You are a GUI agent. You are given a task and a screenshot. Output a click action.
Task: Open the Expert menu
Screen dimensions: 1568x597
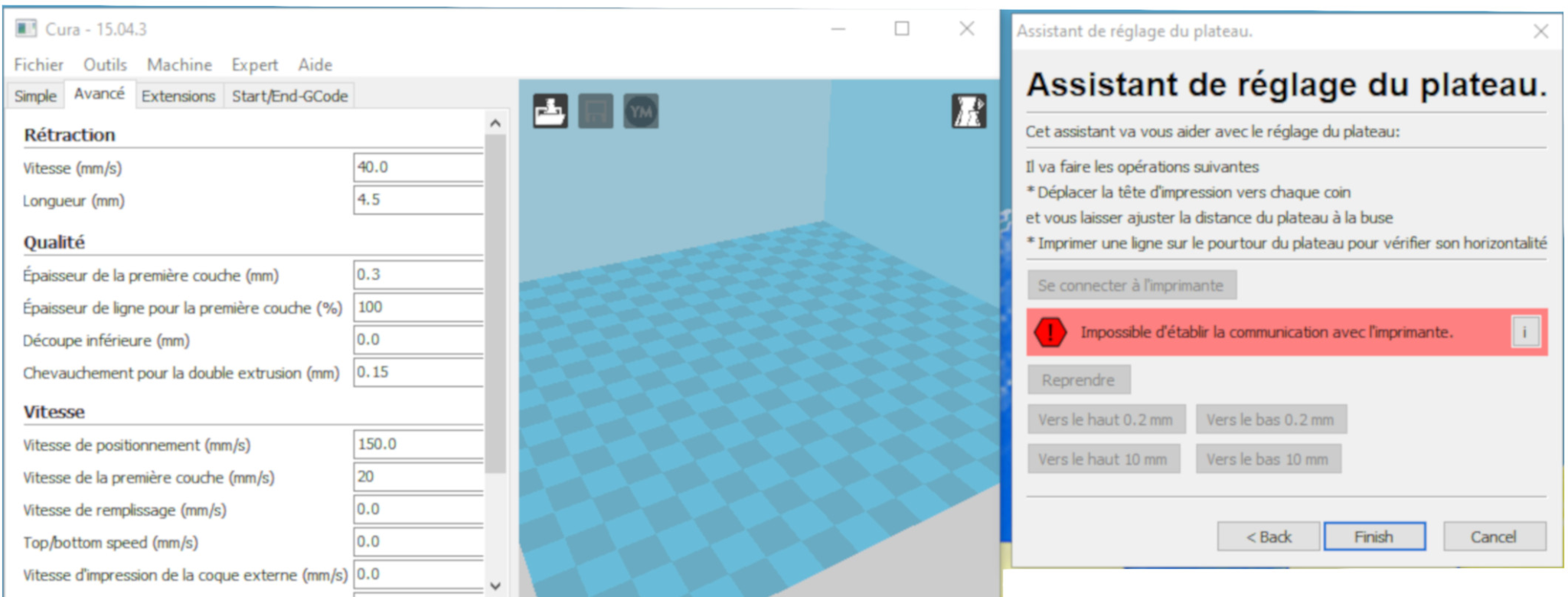click(255, 65)
